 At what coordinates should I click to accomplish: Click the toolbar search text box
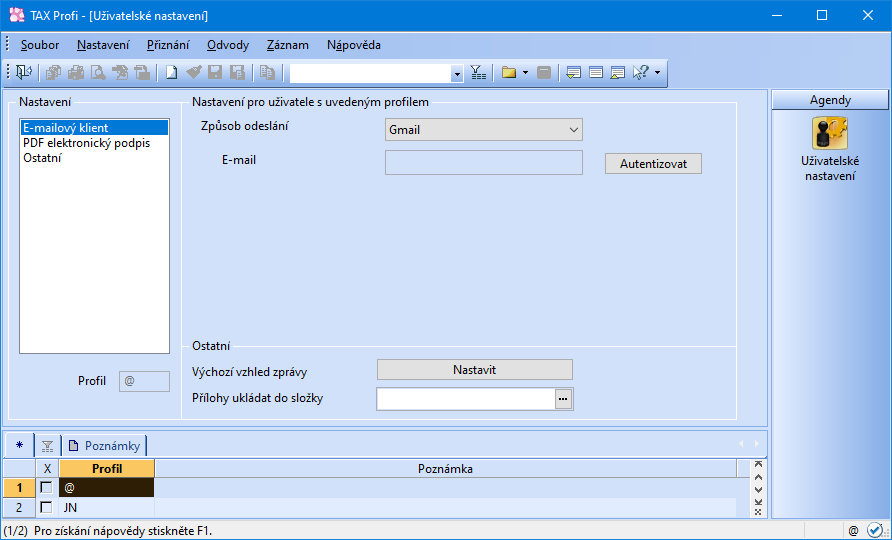click(x=370, y=73)
